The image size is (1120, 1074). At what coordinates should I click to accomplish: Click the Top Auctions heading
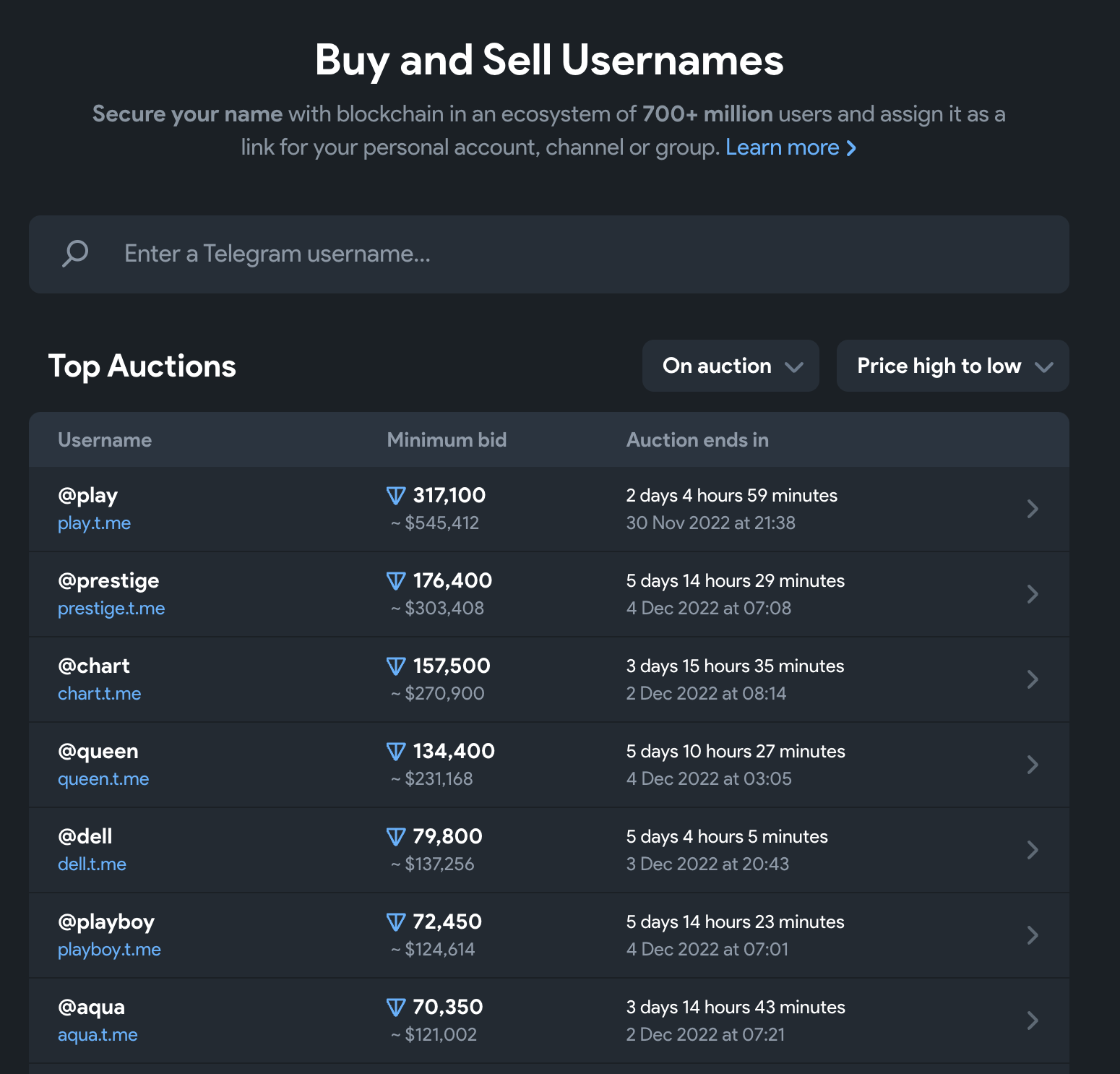[x=142, y=366]
